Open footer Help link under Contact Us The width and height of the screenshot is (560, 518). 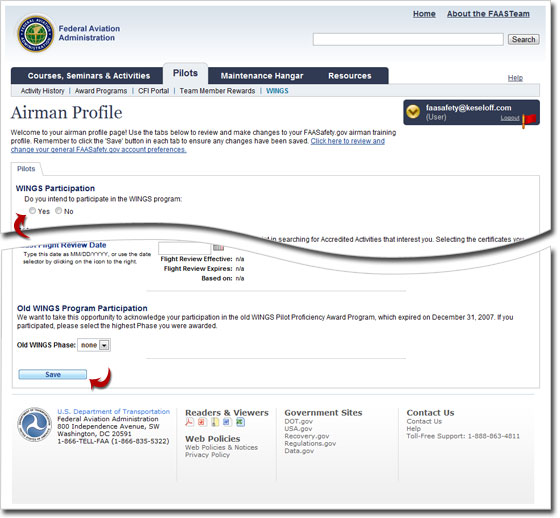tap(414, 429)
